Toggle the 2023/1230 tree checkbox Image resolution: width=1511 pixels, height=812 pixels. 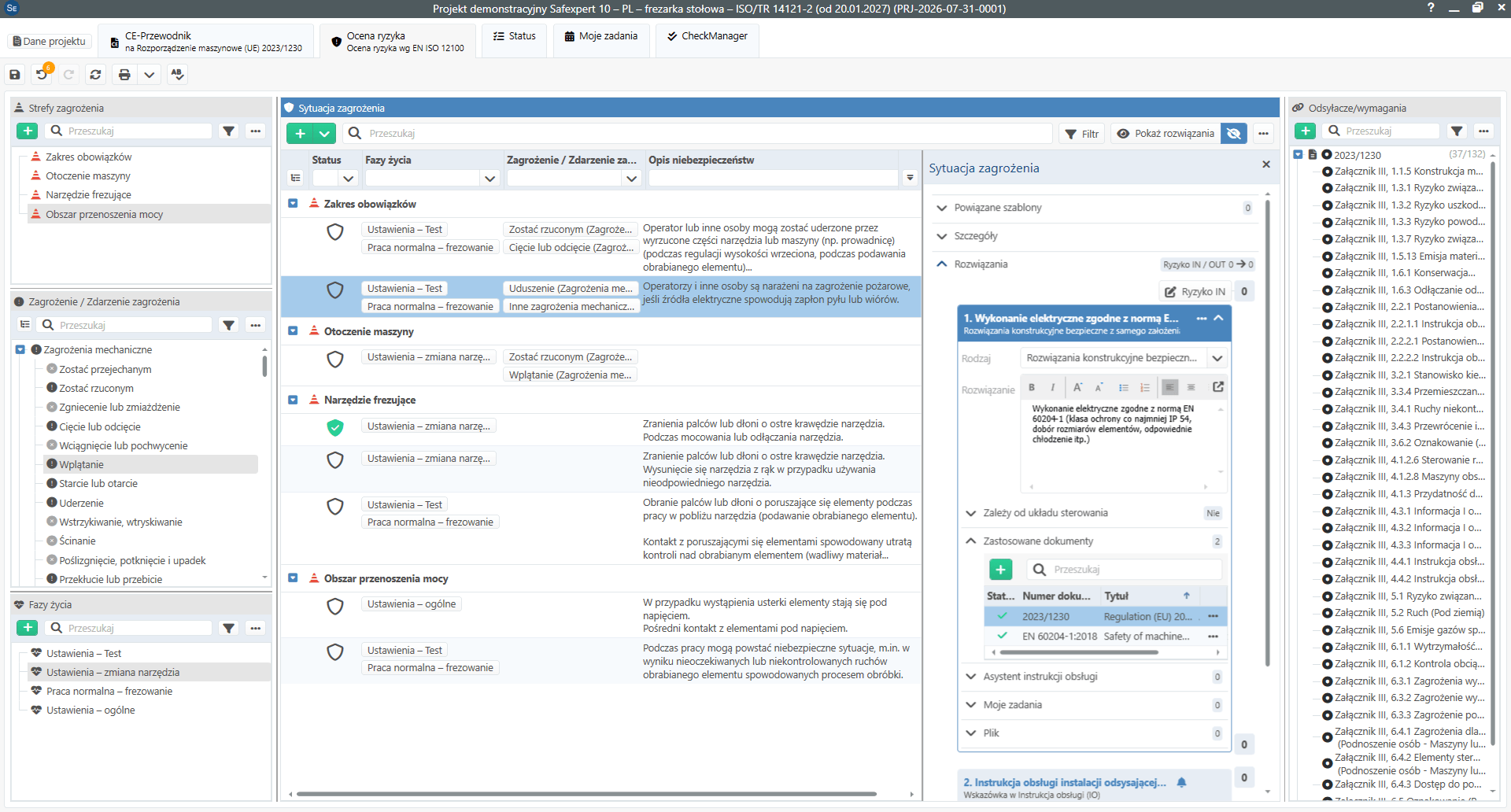pos(1298,155)
